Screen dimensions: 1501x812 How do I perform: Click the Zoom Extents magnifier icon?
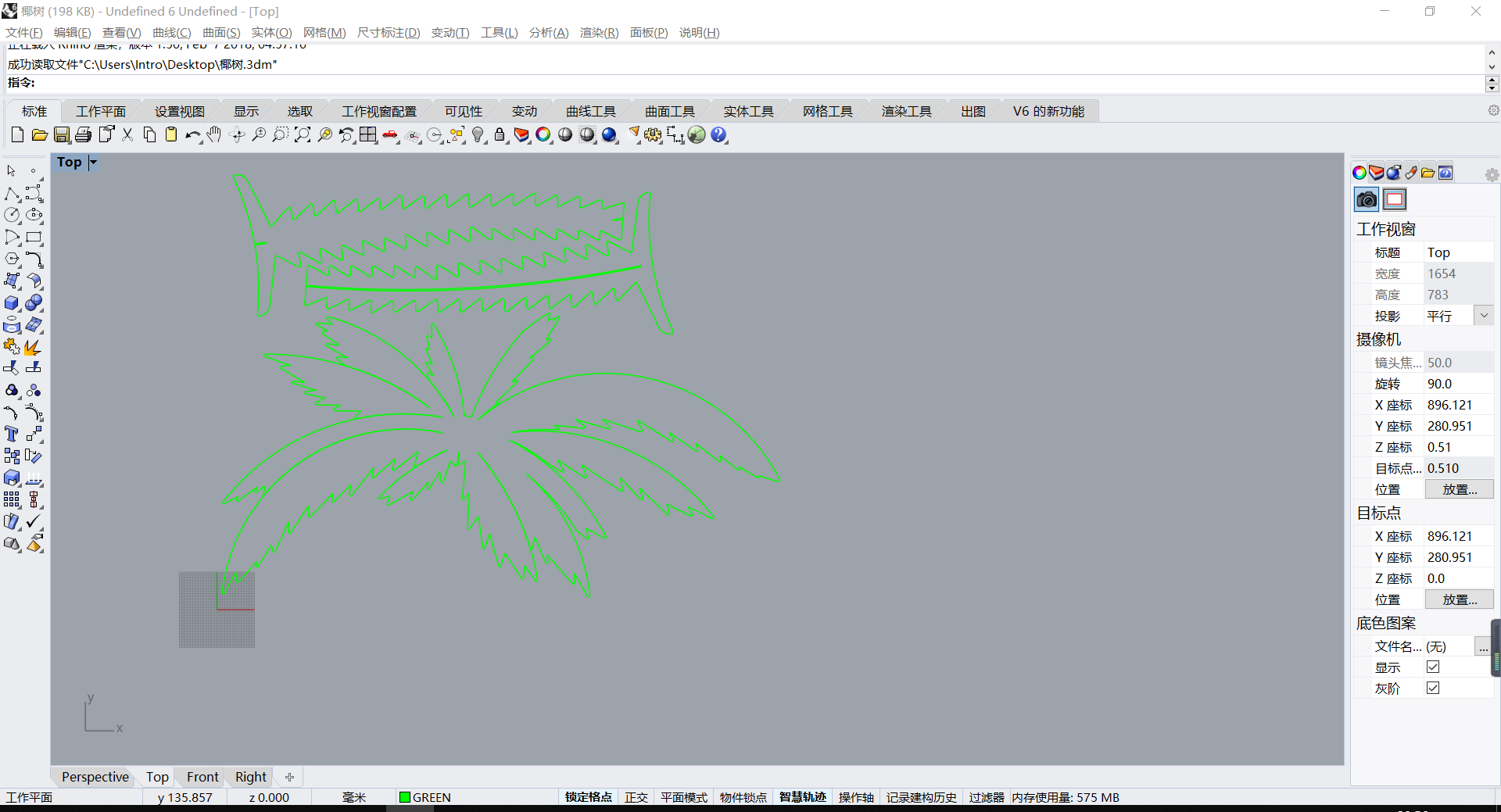pyautogui.click(x=303, y=135)
